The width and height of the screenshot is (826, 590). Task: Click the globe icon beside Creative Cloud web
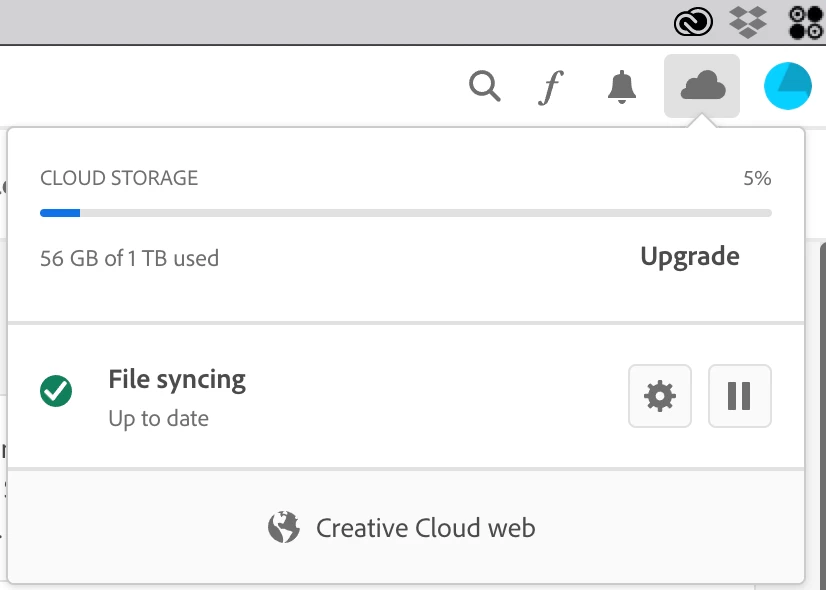(283, 527)
